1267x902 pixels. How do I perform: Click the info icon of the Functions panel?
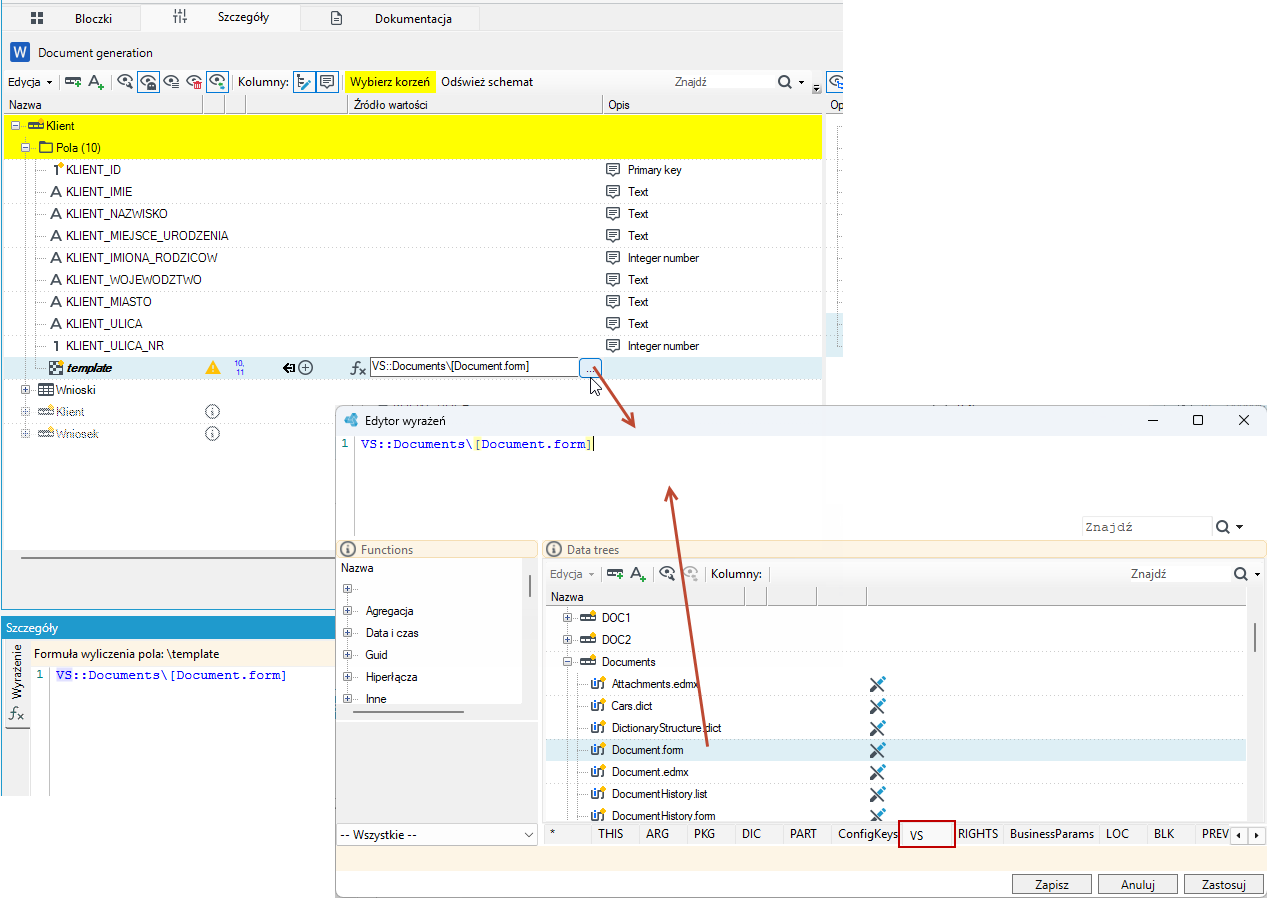pyautogui.click(x=348, y=549)
